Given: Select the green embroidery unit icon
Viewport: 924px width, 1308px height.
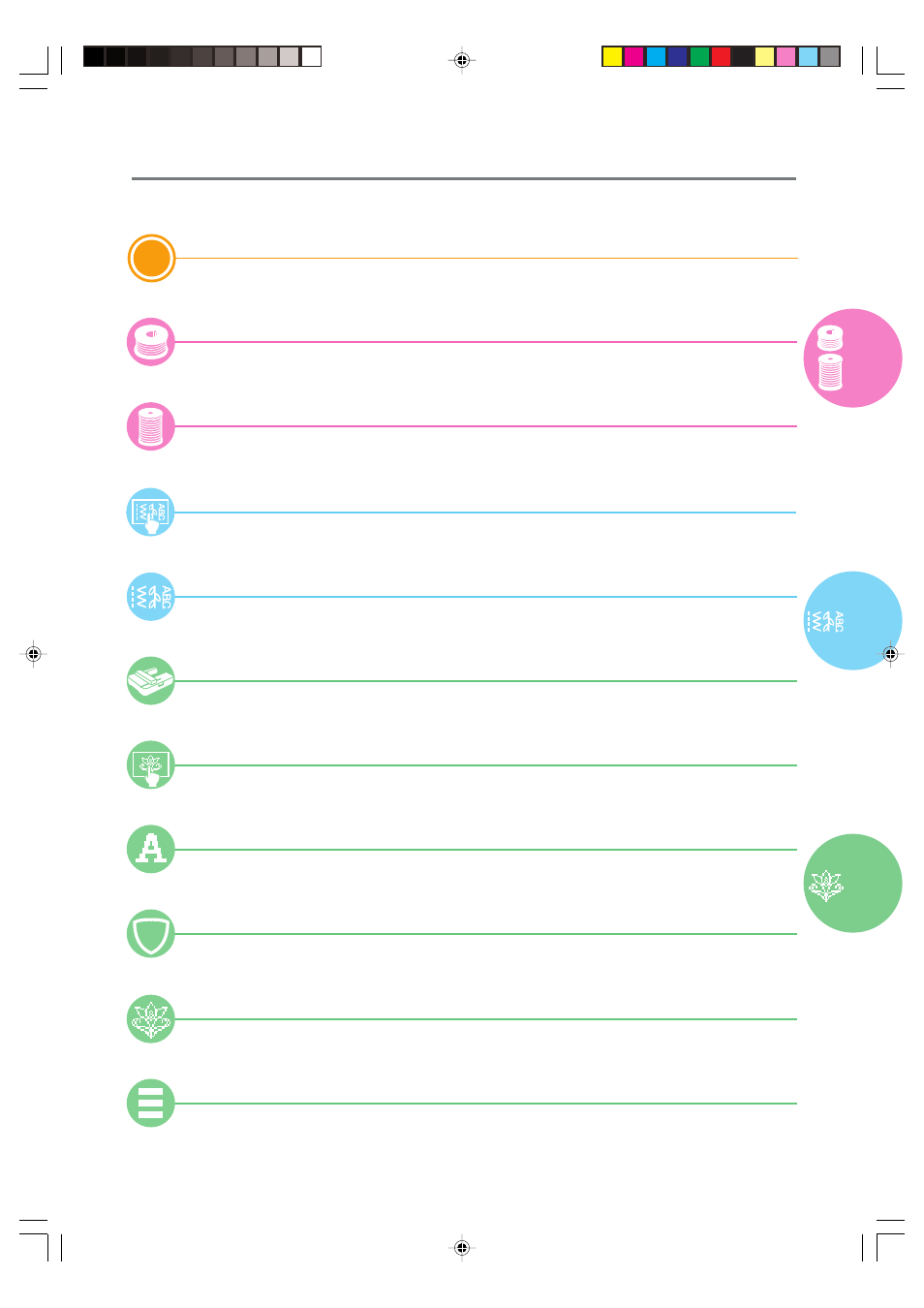Looking at the screenshot, I should (151, 681).
